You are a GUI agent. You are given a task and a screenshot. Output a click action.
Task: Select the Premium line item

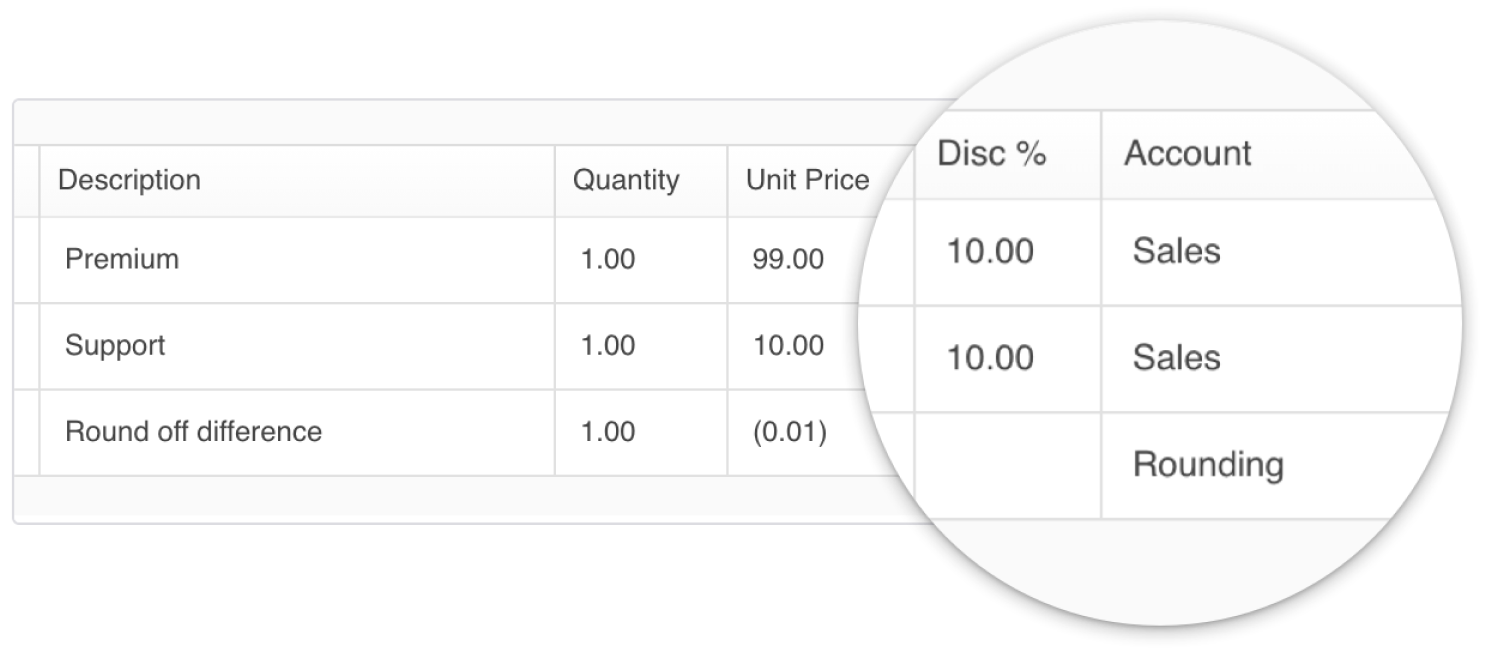[x=121, y=259]
